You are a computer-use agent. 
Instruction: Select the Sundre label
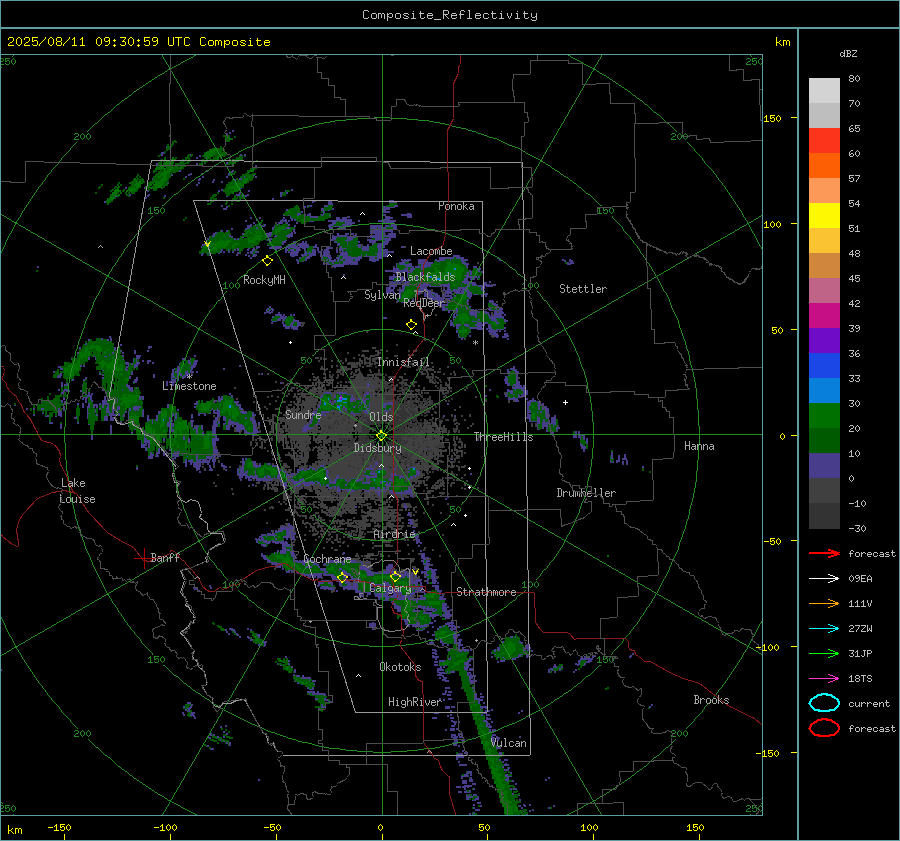[303, 415]
